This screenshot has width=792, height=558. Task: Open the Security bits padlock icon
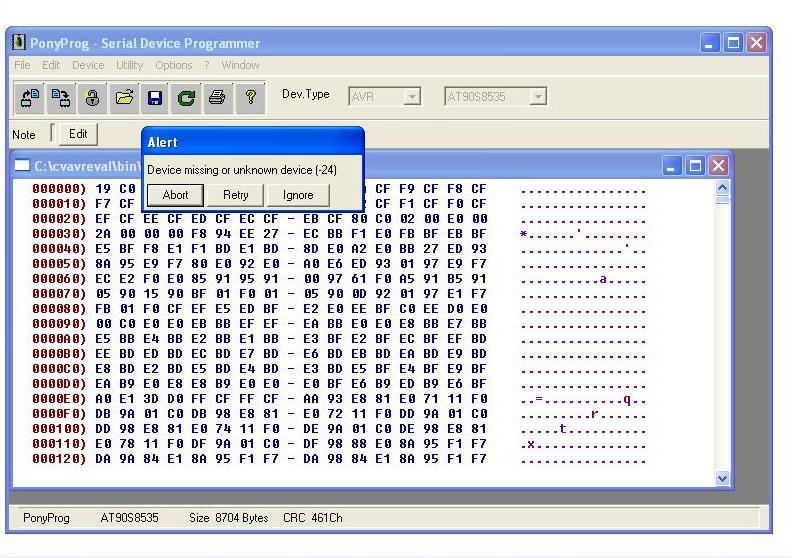point(92,97)
